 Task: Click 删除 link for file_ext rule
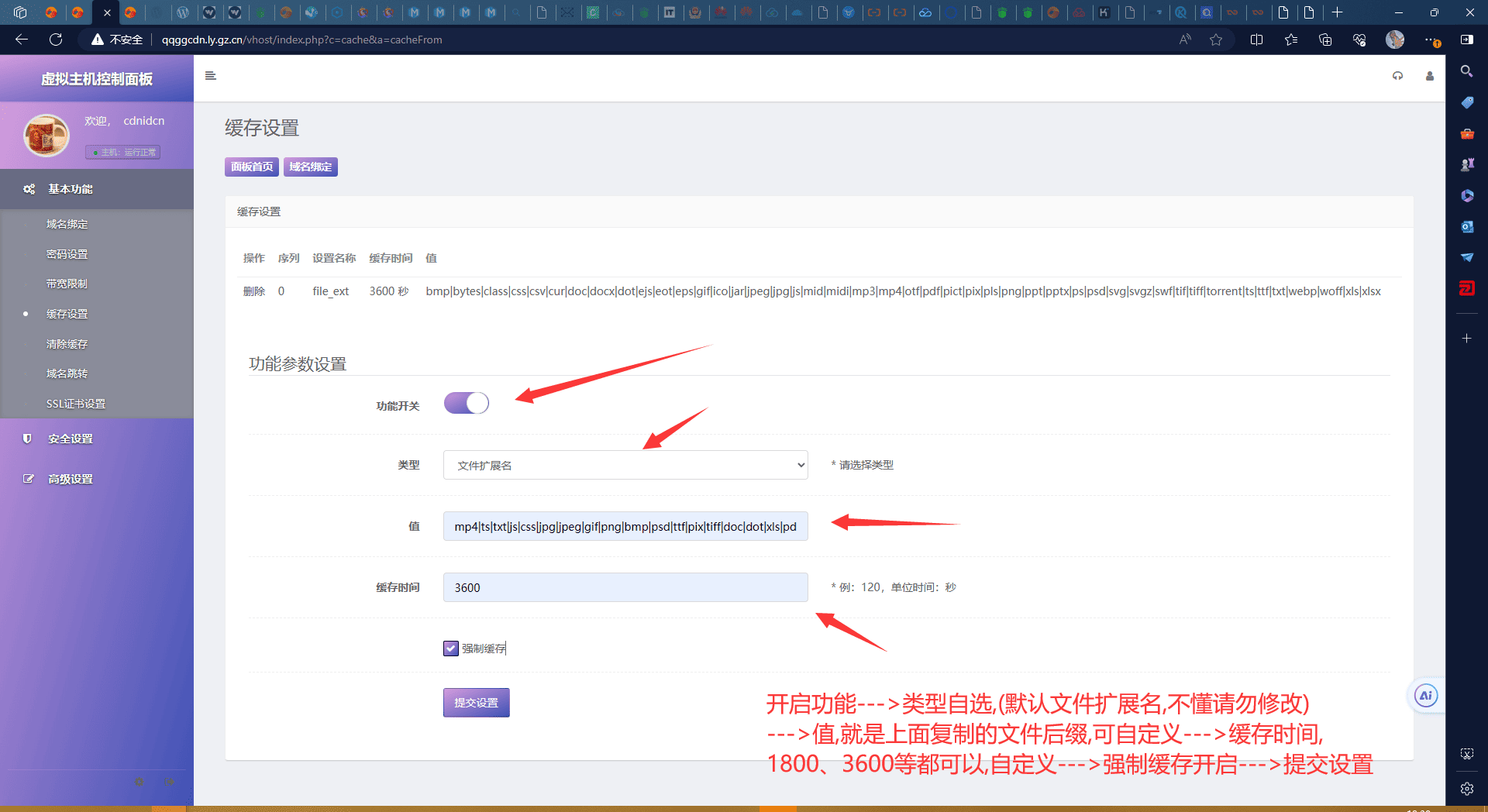(x=253, y=291)
